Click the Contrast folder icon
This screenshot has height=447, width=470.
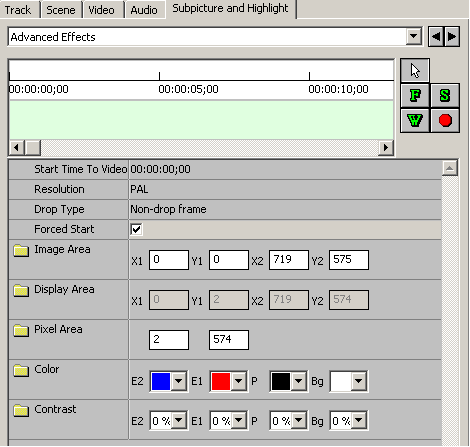pos(21,410)
